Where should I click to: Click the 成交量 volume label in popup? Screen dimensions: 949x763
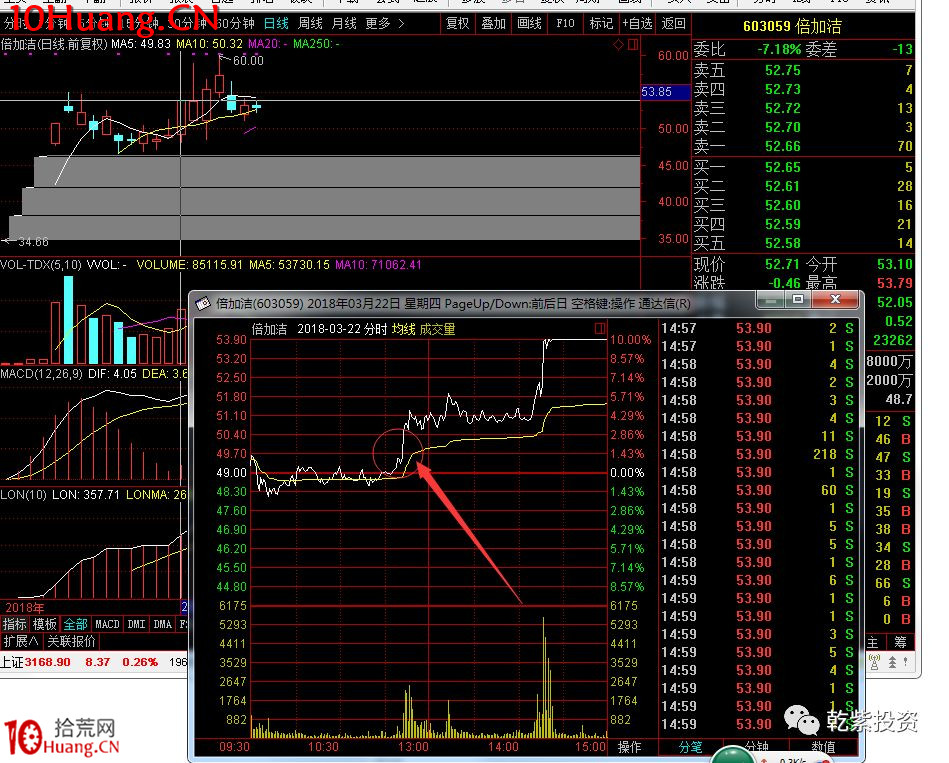click(438, 329)
